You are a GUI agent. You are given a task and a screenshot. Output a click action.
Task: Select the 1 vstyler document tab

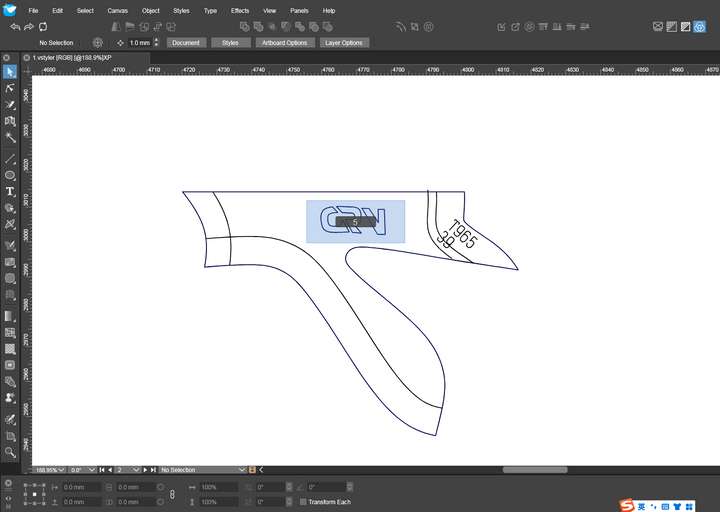point(86,58)
